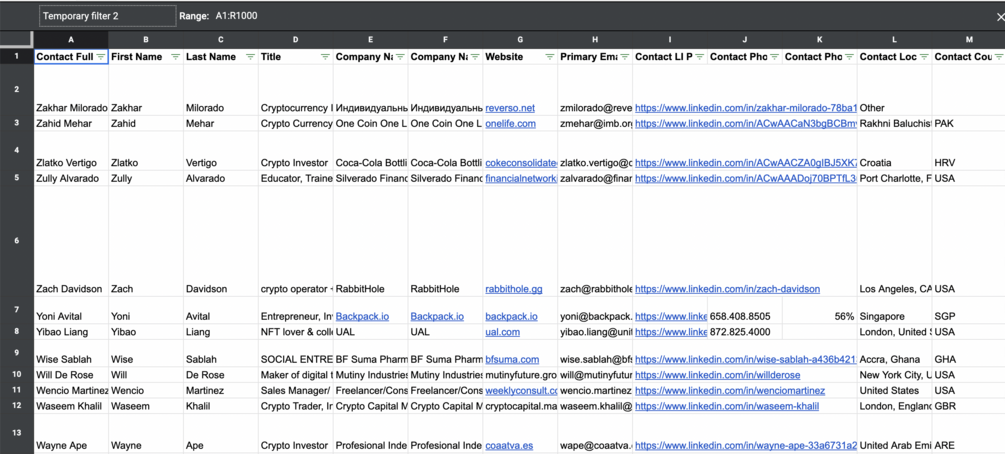The width and height of the screenshot is (1005, 454).
Task: Select 'UAL' cell in column F
Action: coord(445,332)
